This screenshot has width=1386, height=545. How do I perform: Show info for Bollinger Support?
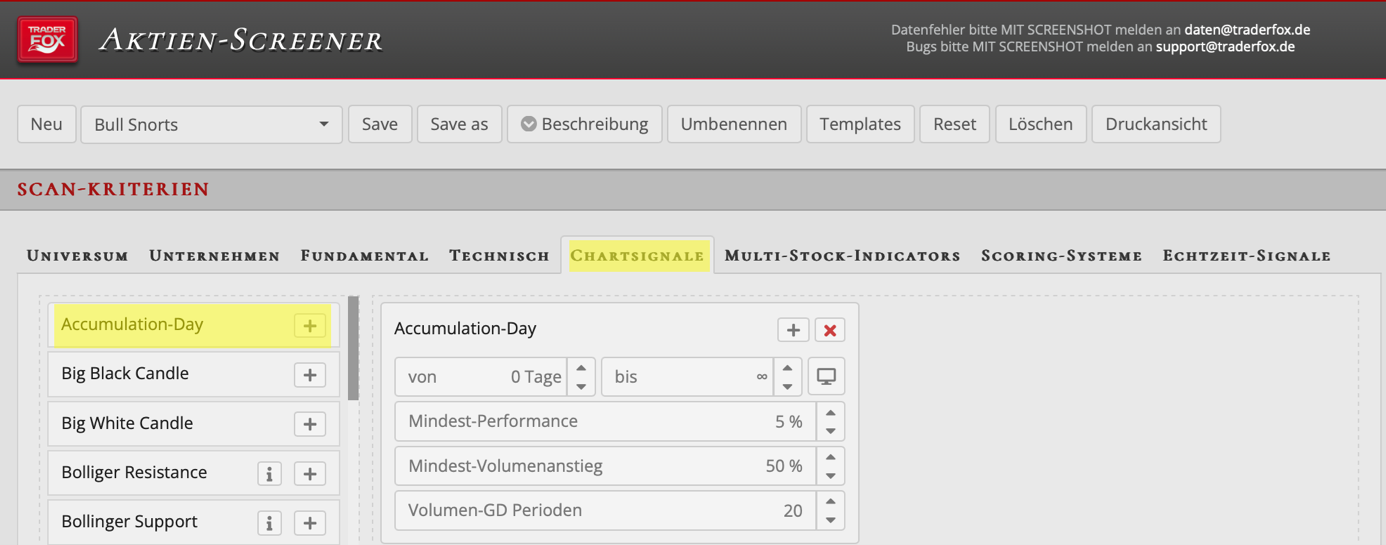269,522
